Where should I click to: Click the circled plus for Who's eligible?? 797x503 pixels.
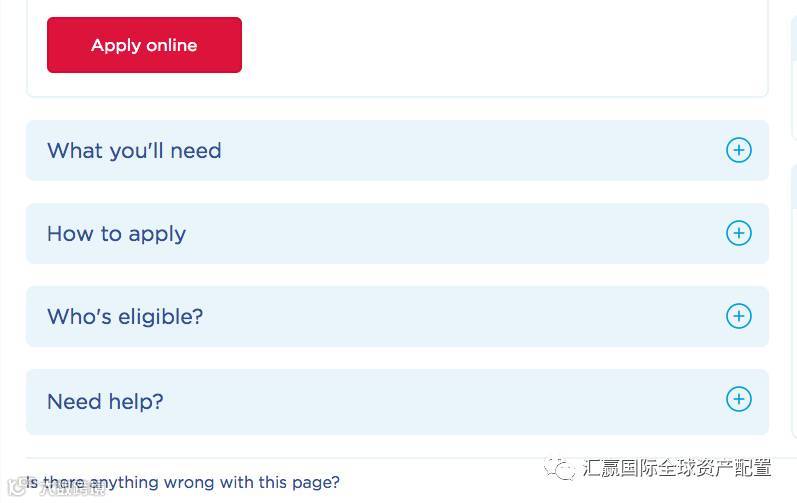(739, 316)
